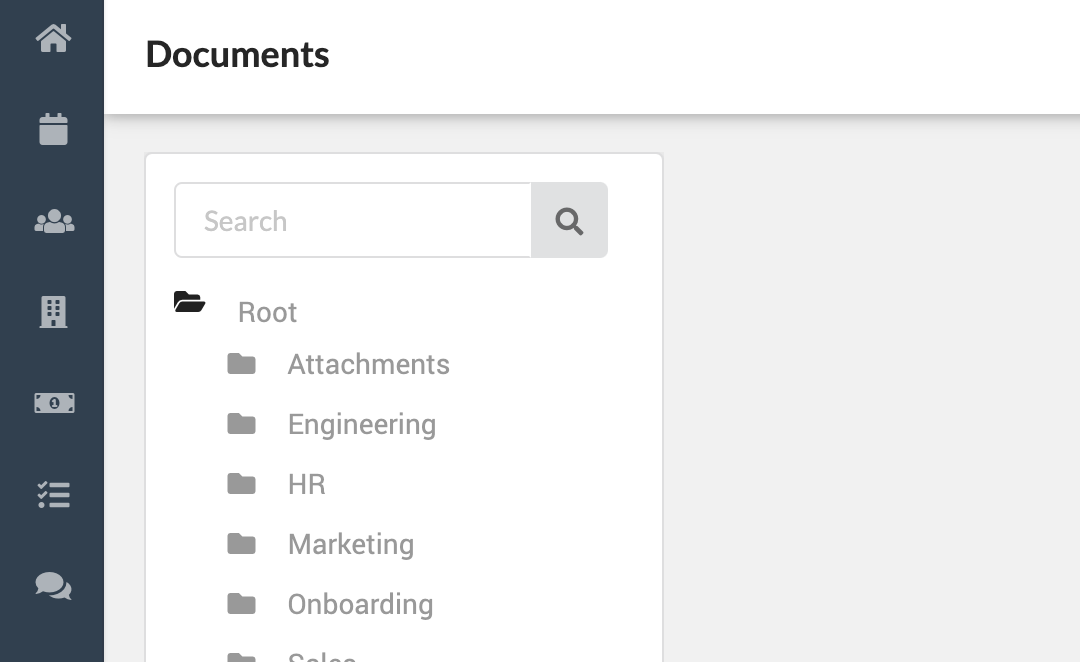
Task: Open the Home icon in sidebar
Action: tap(53, 38)
